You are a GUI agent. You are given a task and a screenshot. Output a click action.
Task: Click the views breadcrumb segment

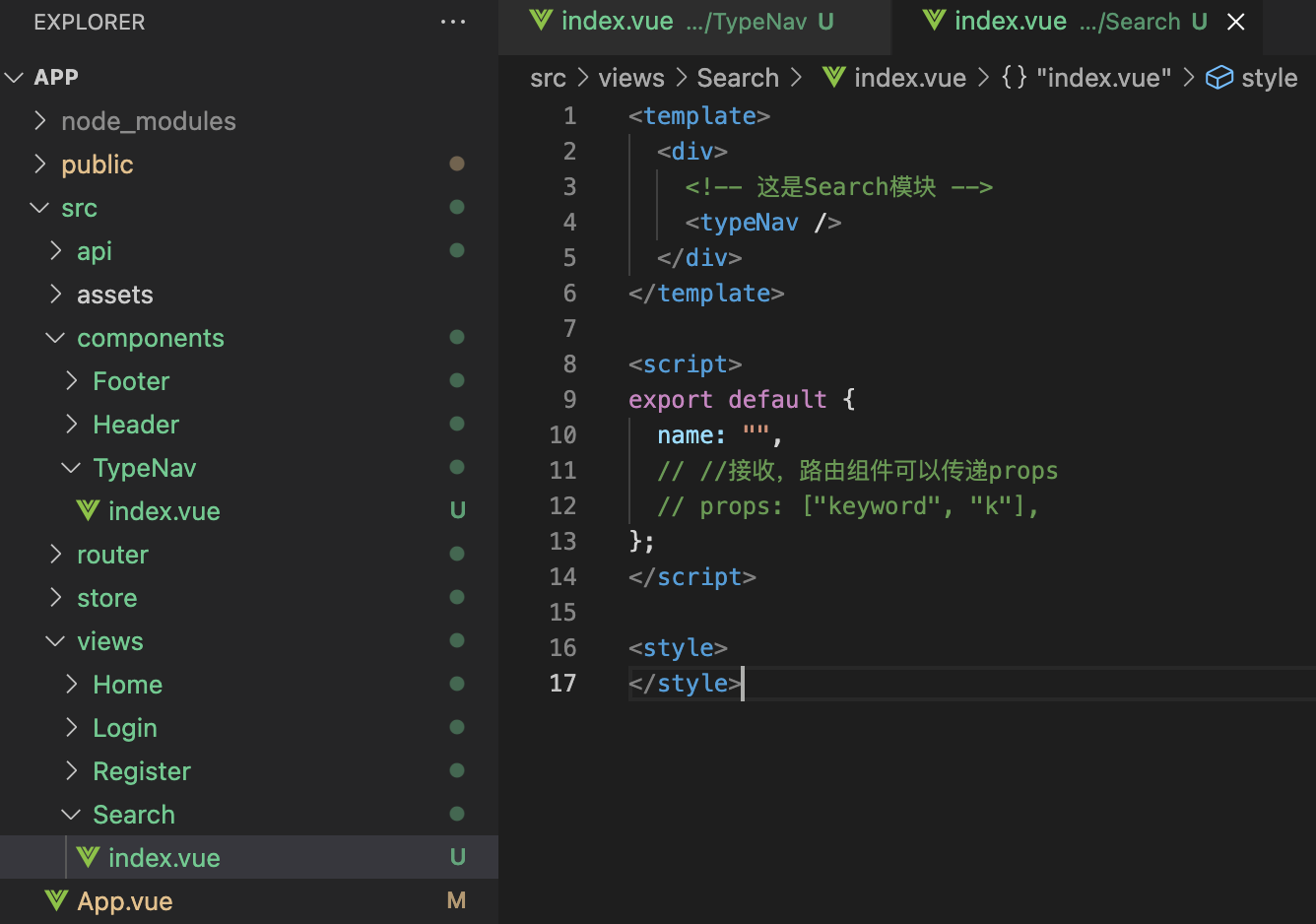pyautogui.click(x=631, y=78)
